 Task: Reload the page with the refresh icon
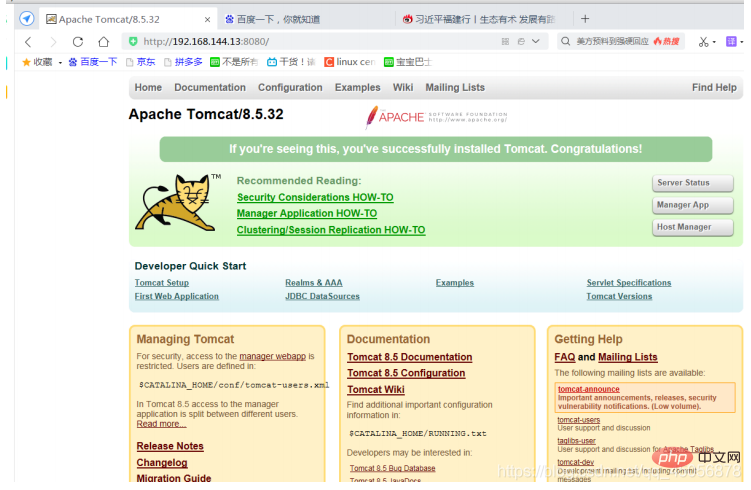pyautogui.click(x=78, y=42)
